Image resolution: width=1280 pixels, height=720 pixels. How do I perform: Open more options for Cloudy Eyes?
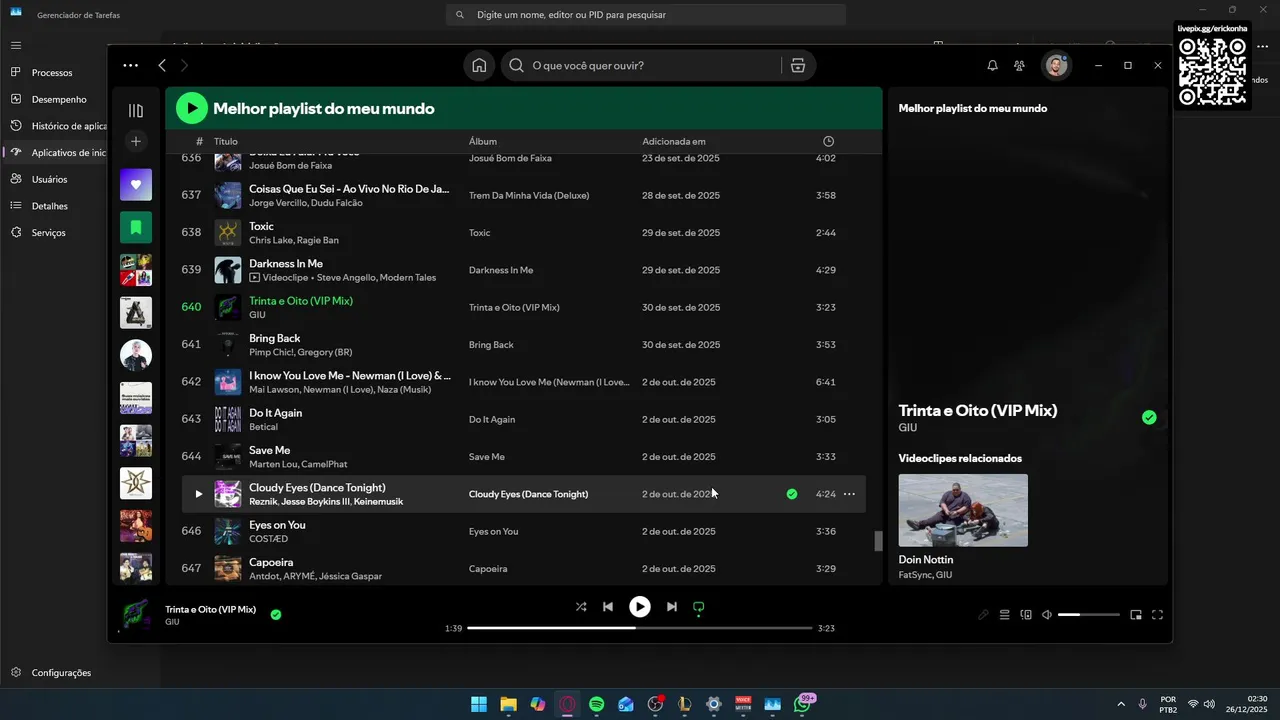(x=849, y=494)
